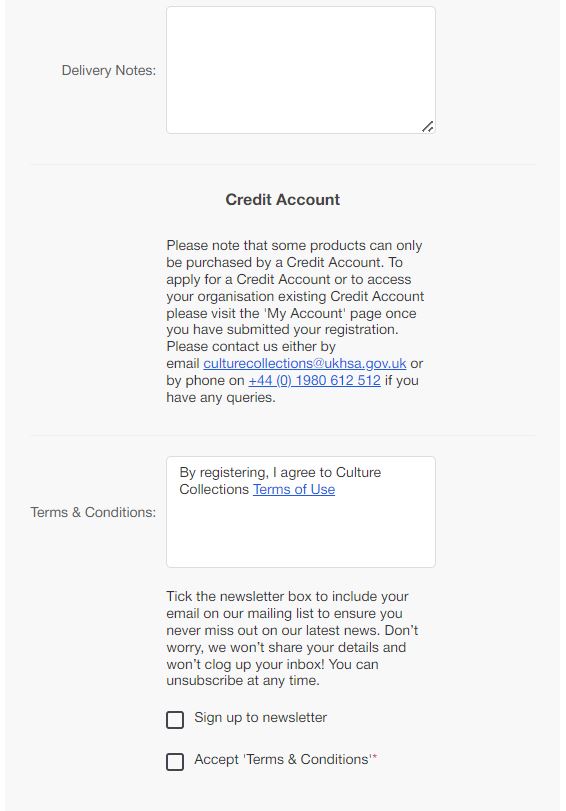Click inside the Delivery Notes text area
This screenshot has height=811, width=566.
(301, 70)
